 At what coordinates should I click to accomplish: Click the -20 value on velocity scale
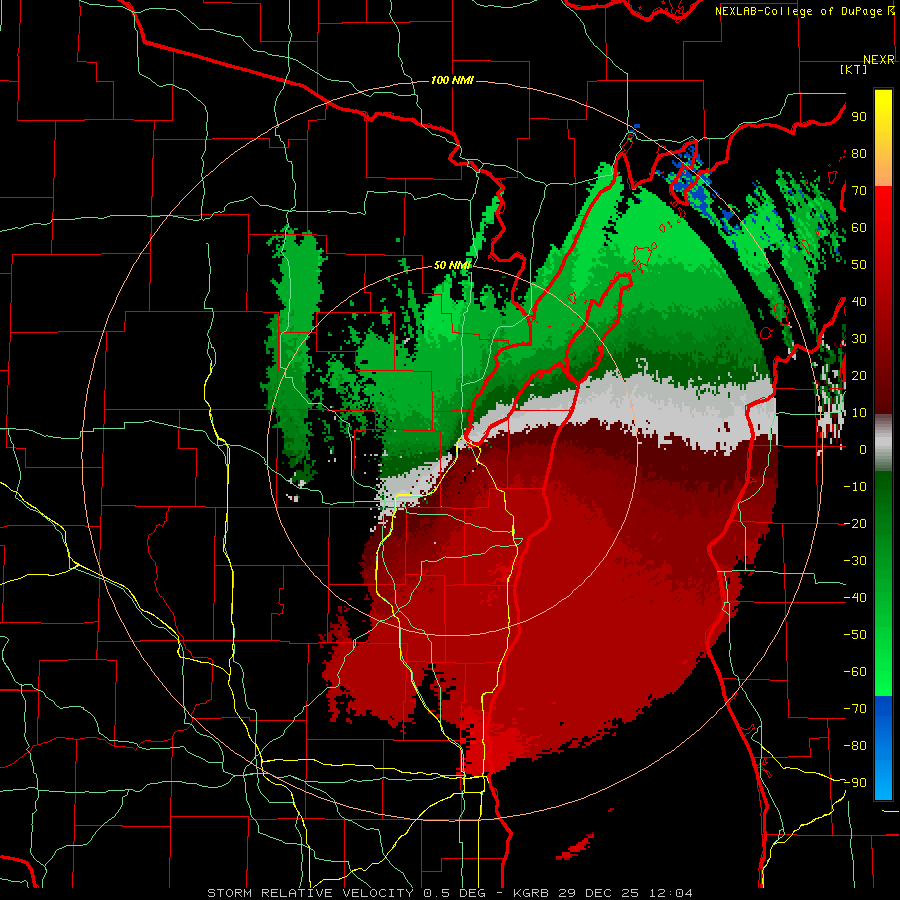point(855,523)
